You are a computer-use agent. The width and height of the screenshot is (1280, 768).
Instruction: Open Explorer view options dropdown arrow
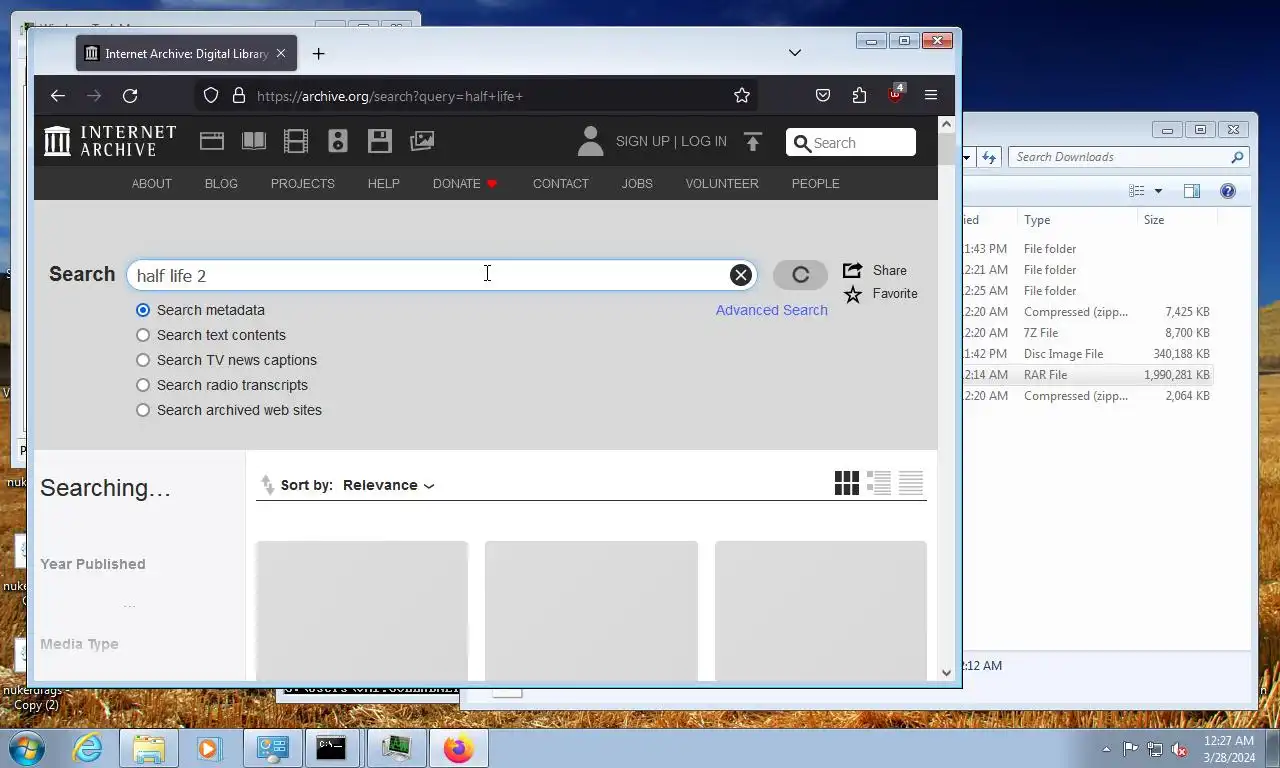pyautogui.click(x=1159, y=191)
